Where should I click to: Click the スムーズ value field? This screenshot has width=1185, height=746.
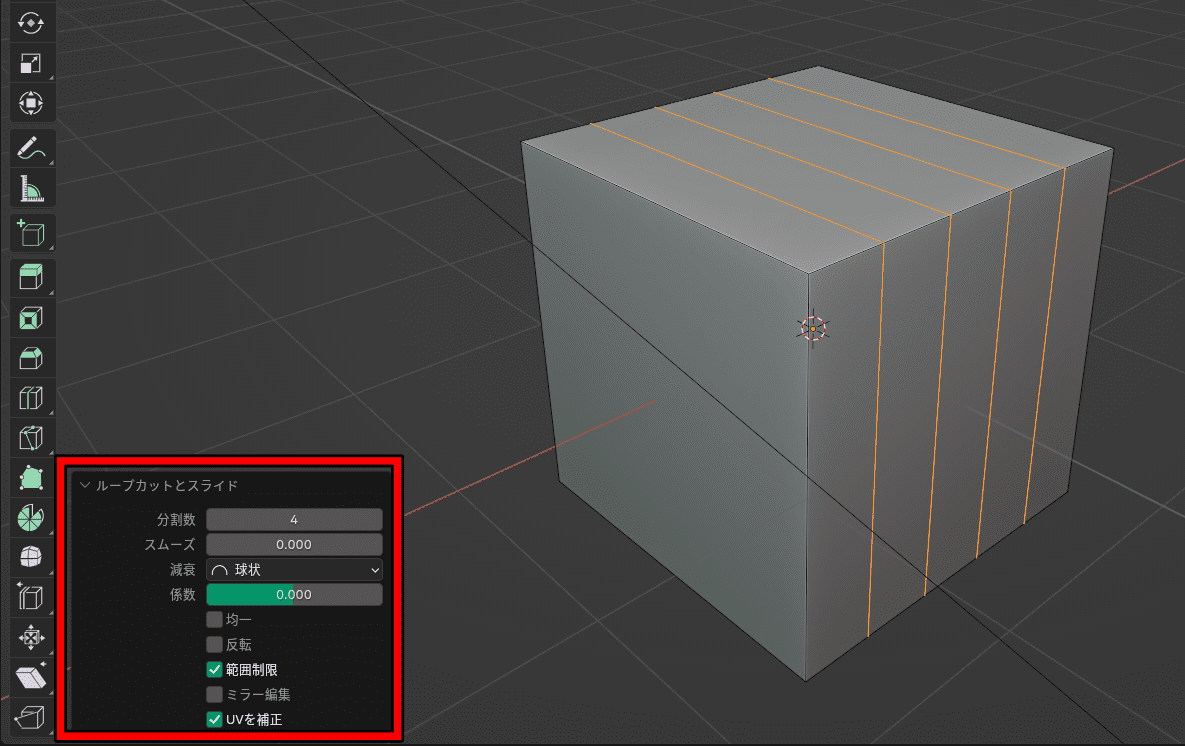pos(294,544)
